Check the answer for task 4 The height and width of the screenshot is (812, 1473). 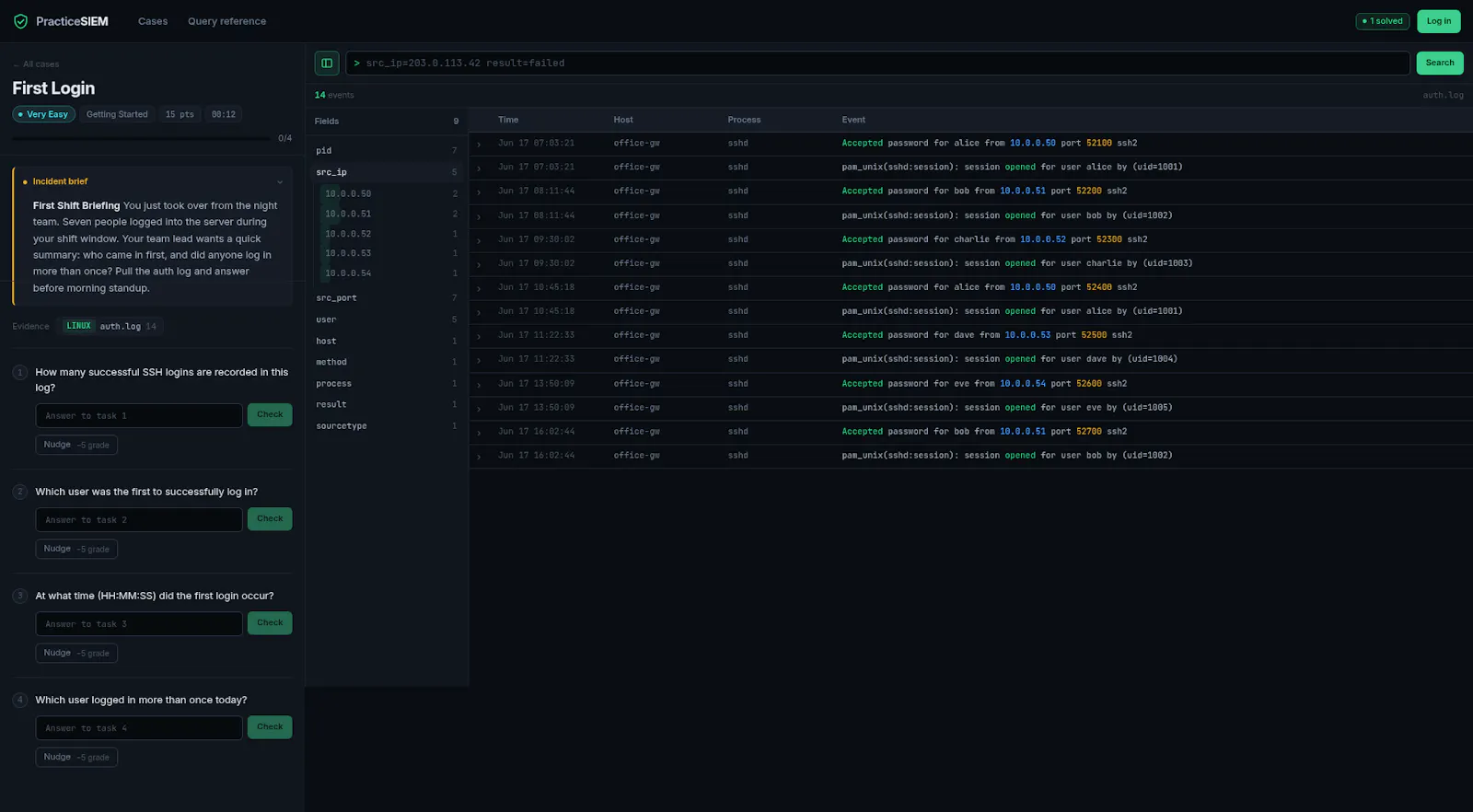270,727
